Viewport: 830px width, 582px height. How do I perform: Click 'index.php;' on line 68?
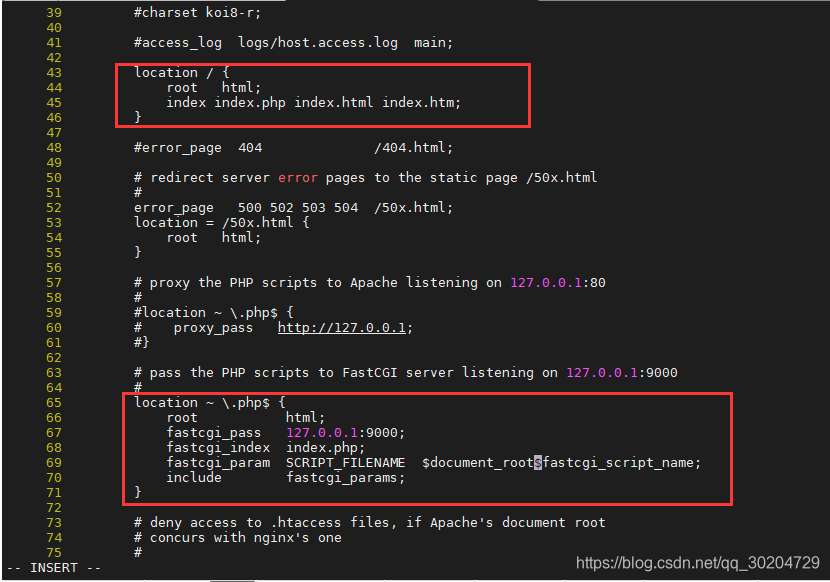coord(326,448)
